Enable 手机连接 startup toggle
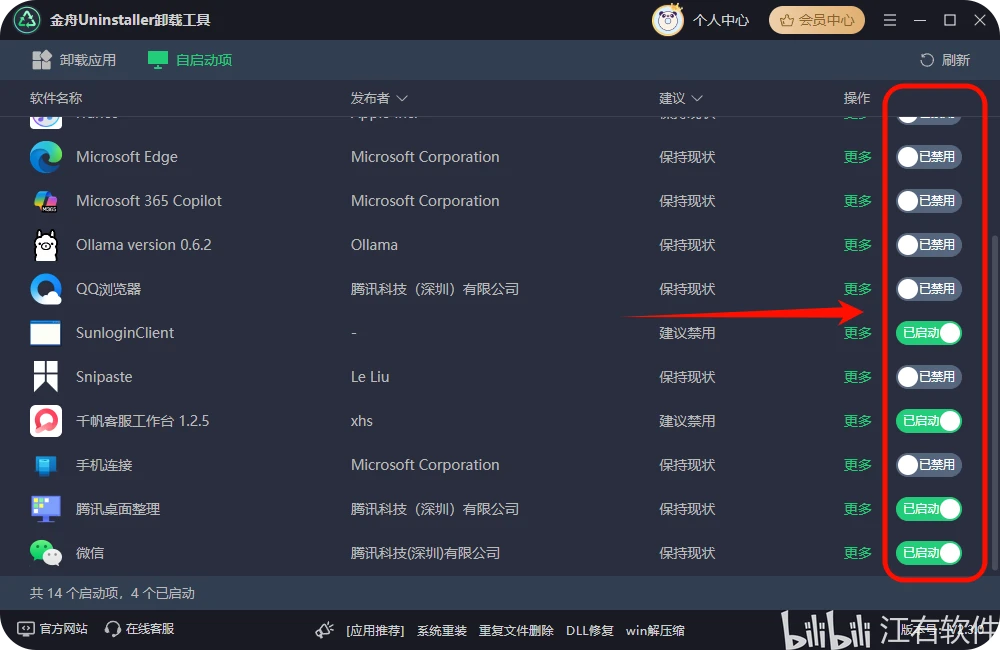Screen dimensions: 1000x650 (x=929, y=465)
